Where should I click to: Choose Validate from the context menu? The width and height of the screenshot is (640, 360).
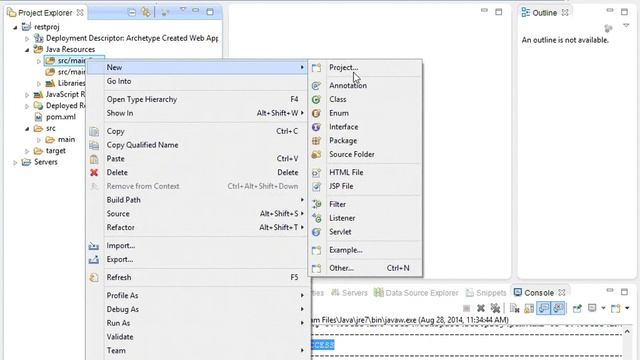tap(120, 337)
